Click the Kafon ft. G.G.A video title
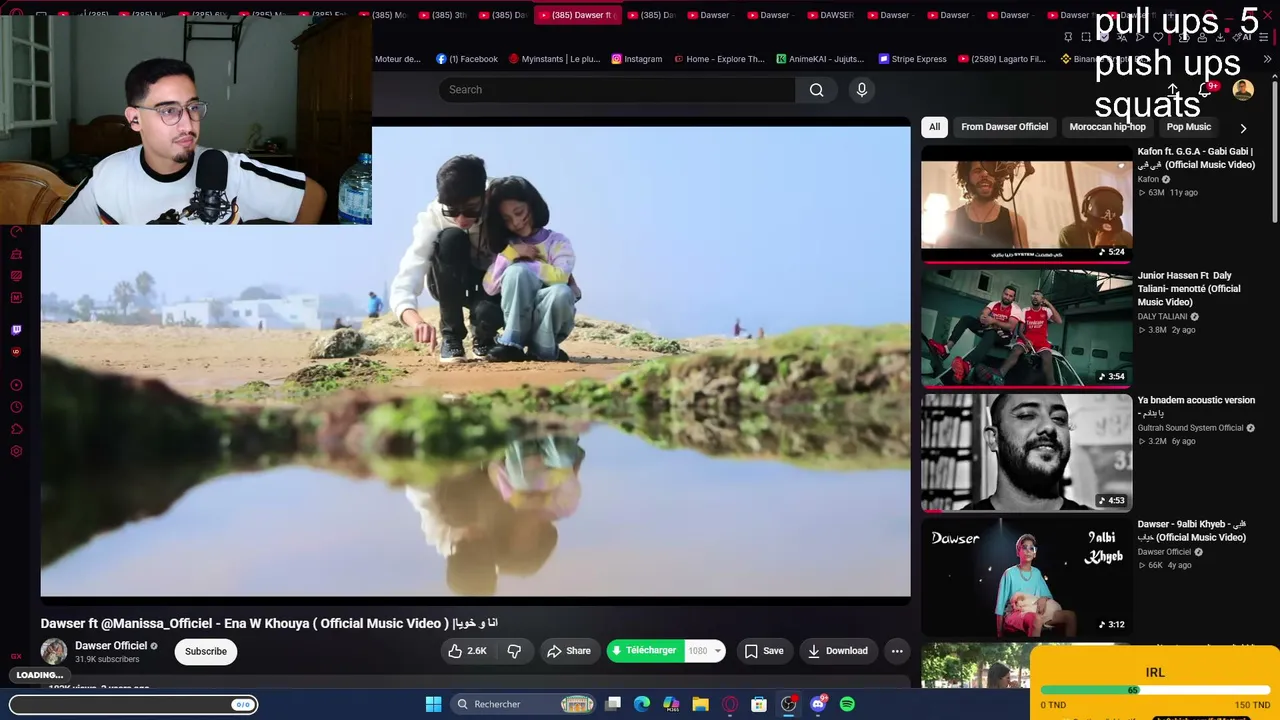Screen dimensions: 1280x720 [x=1196, y=158]
